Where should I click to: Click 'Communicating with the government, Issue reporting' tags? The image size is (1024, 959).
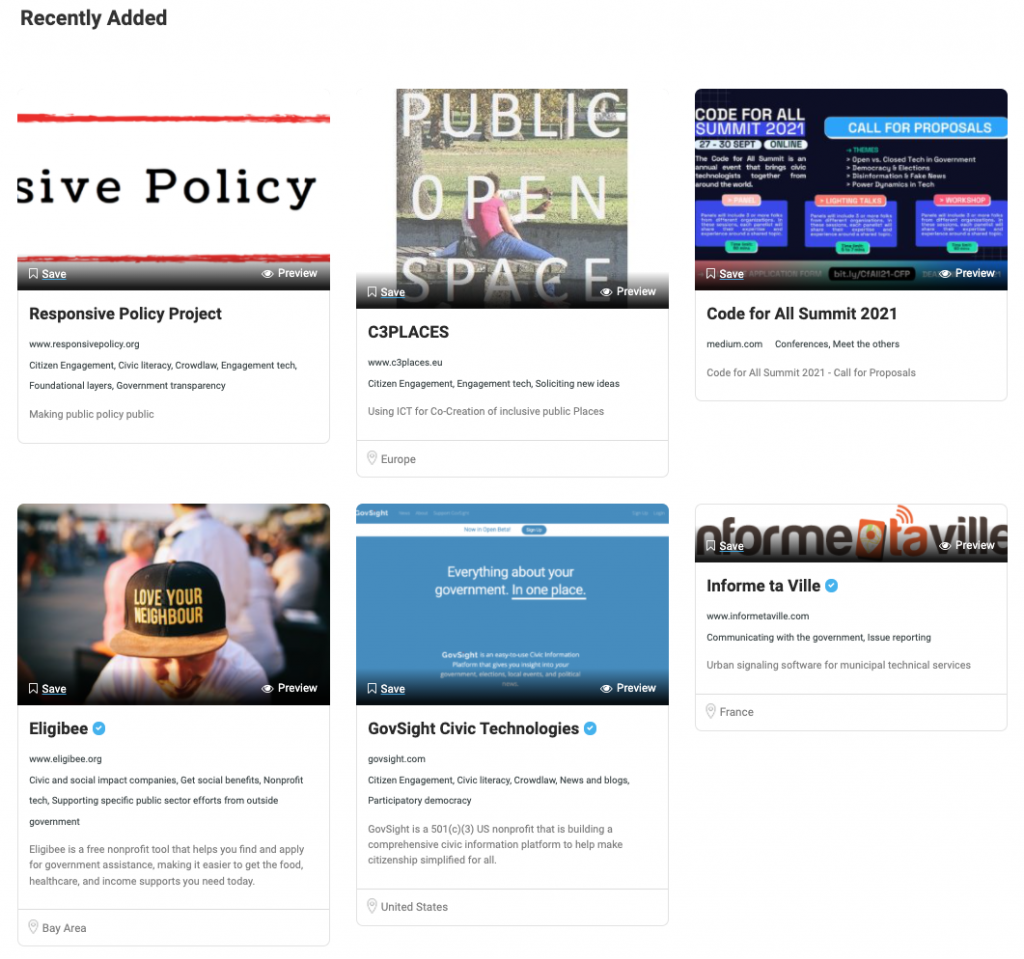(819, 638)
